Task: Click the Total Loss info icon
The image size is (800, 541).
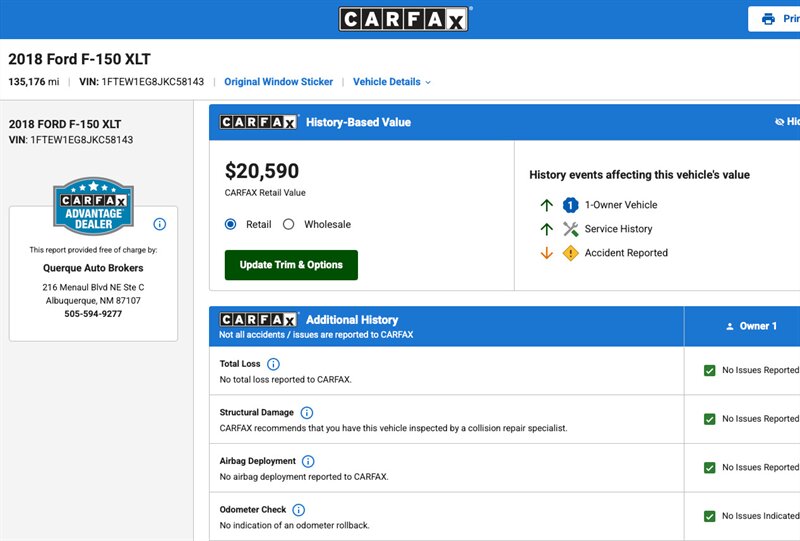Action: (x=273, y=364)
